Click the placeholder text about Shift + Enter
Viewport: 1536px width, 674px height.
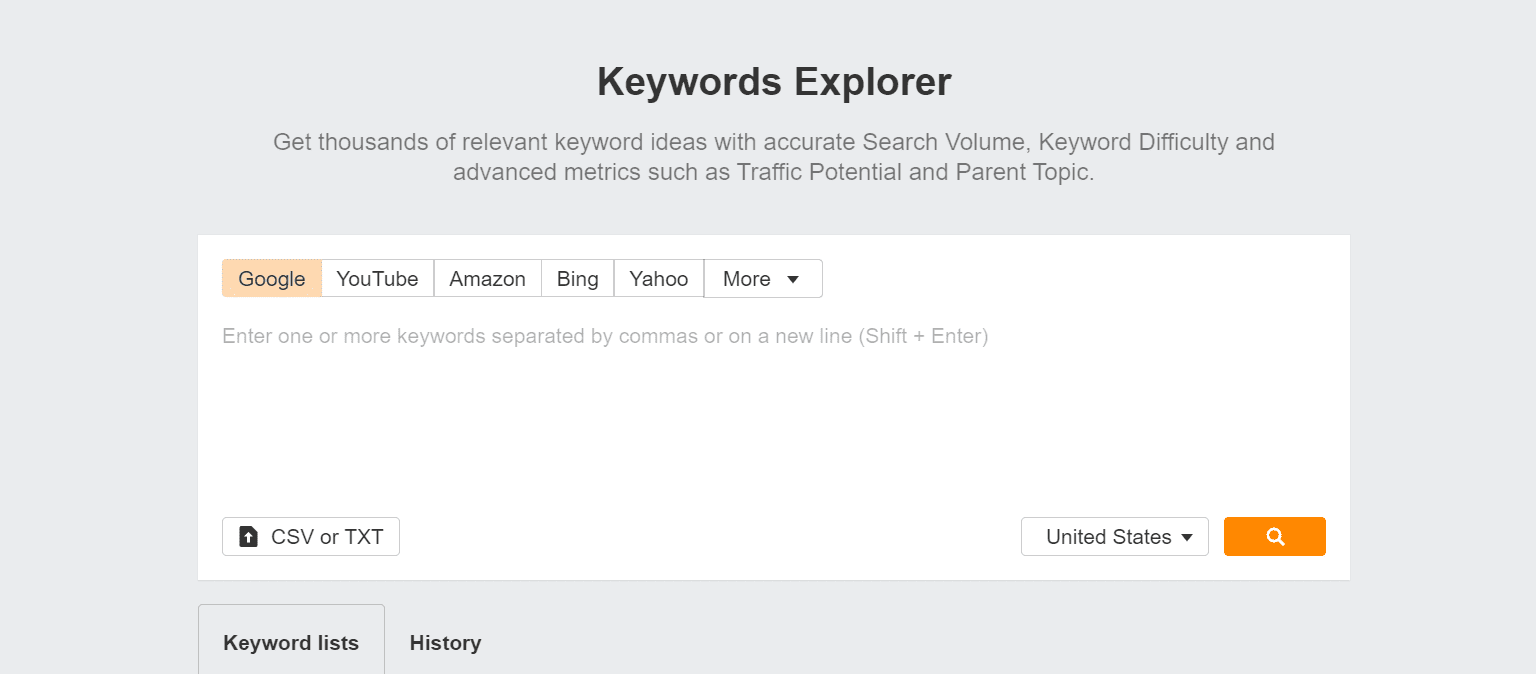point(605,336)
